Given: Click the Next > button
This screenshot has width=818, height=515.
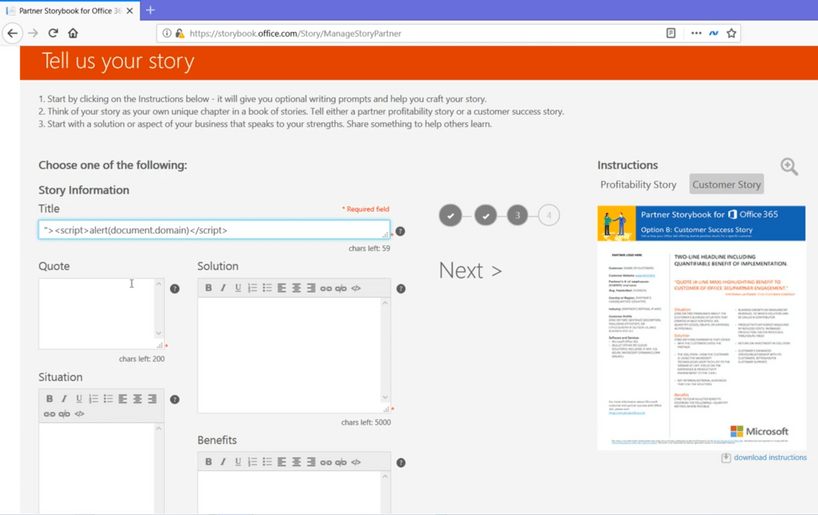Looking at the screenshot, I should point(470,271).
